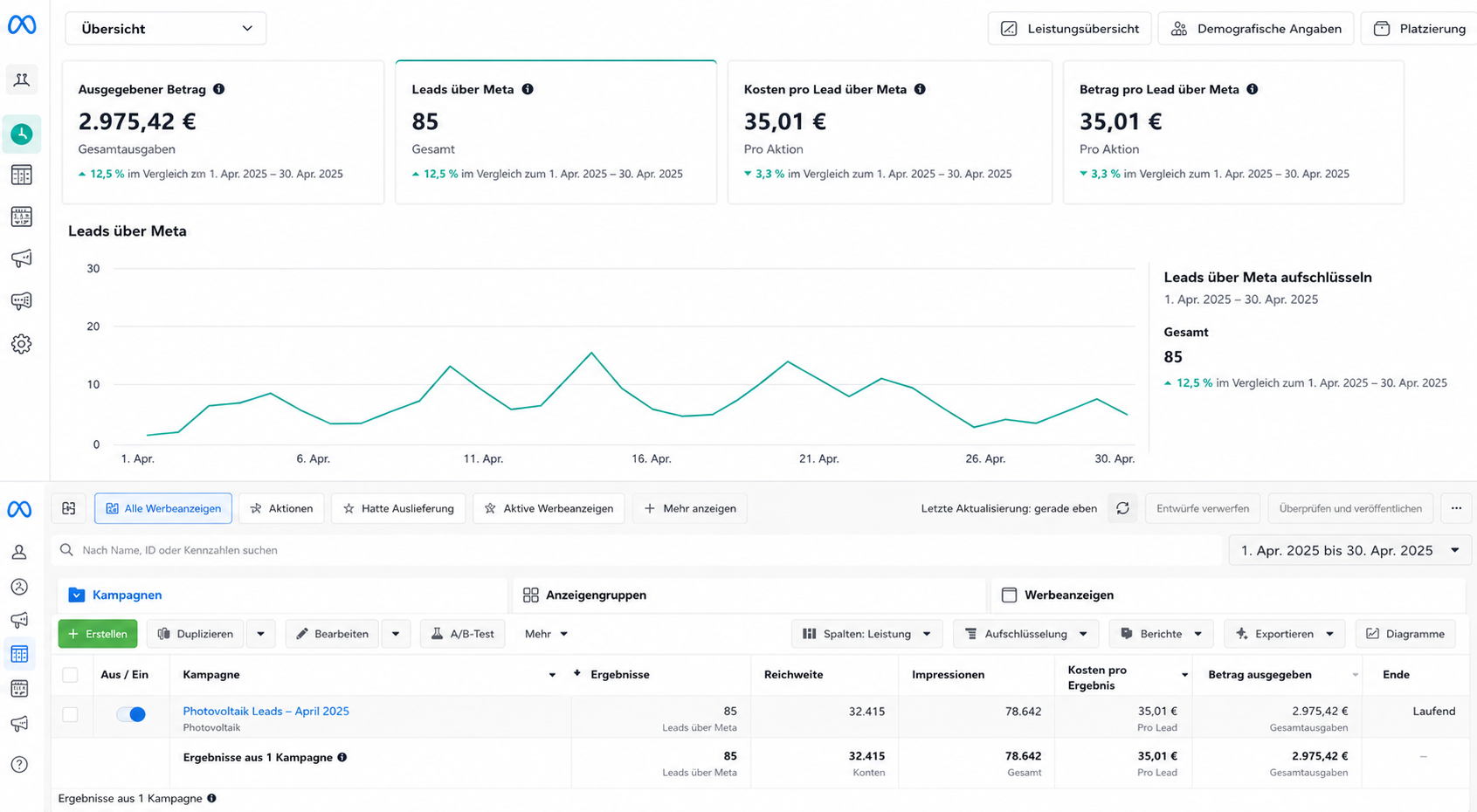Viewport: 1477px width, 812px height.
Task: Sort by Kosten pro Ergebnis column arrow
Action: pyautogui.click(x=1184, y=675)
